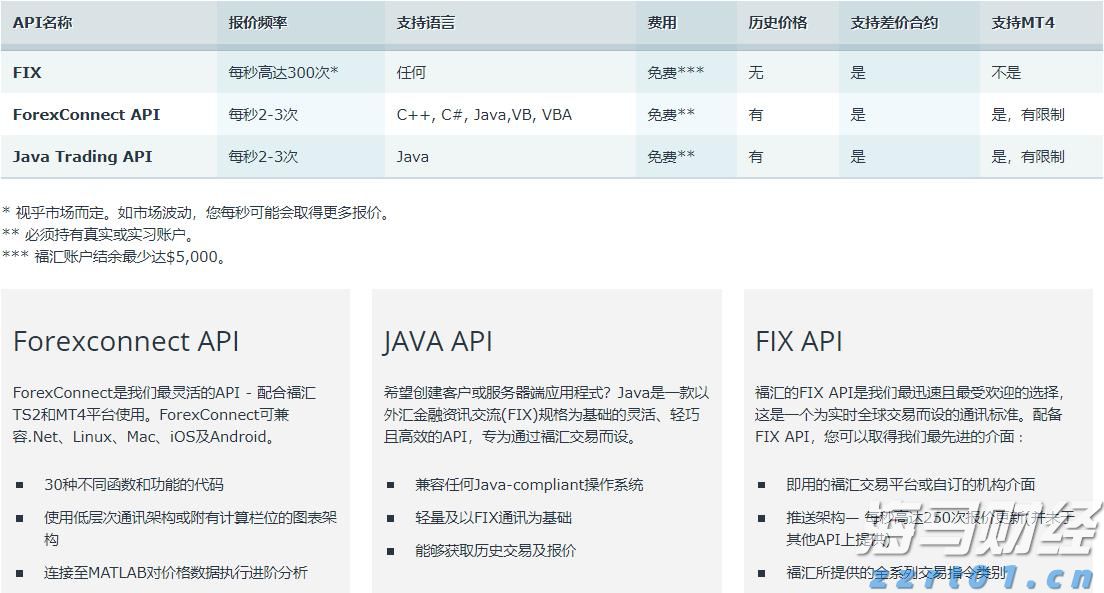Click the bullet beside 推送架构每秒高达250次报价更新
The width and height of the screenshot is (1104, 593).
(761, 518)
